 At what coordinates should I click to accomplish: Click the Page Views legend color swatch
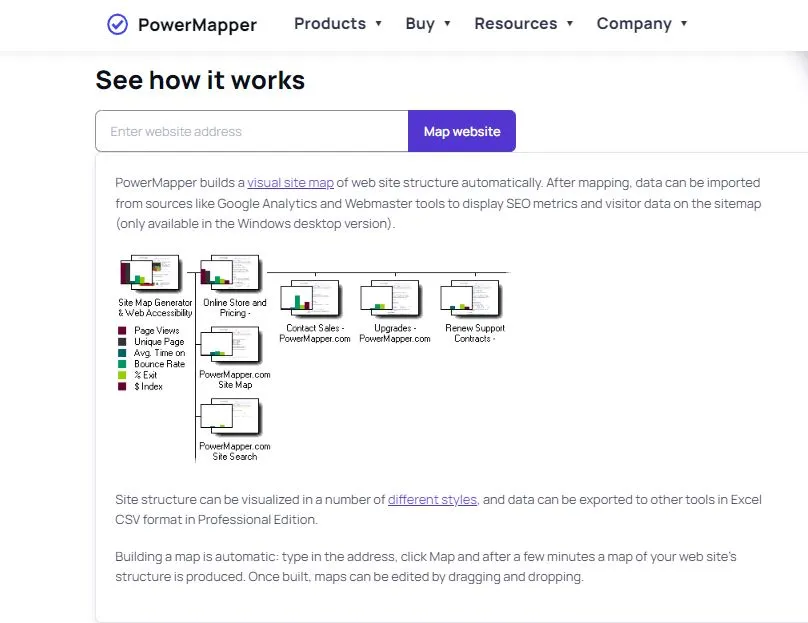(122, 330)
